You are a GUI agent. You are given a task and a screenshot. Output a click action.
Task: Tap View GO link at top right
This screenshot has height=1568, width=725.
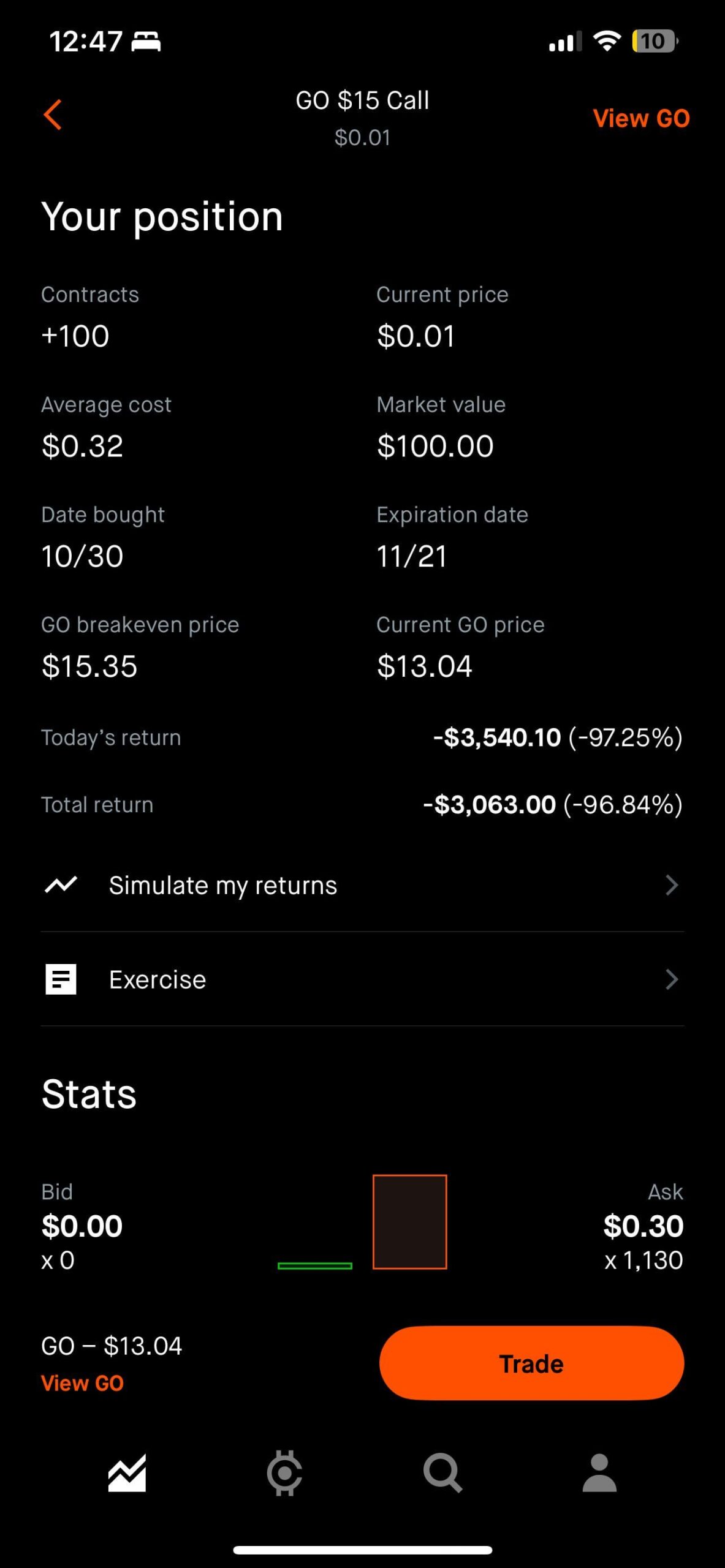pyautogui.click(x=641, y=119)
